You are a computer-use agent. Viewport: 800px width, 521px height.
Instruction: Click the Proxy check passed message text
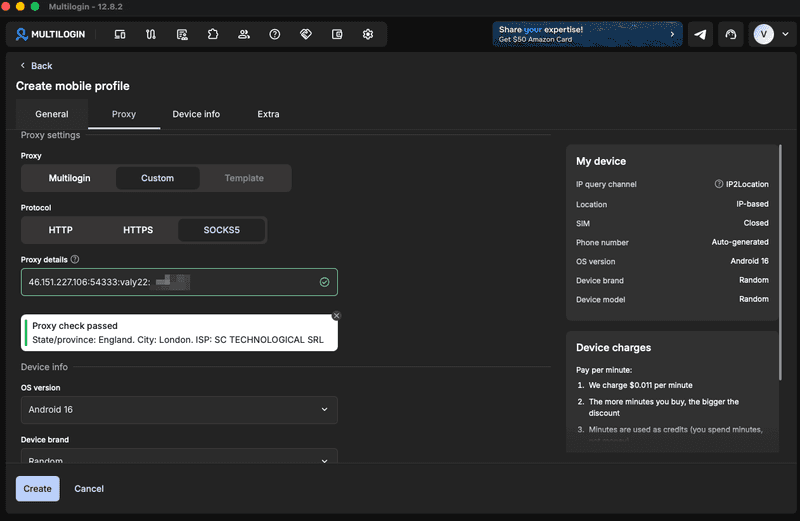pyautogui.click(x=75, y=326)
